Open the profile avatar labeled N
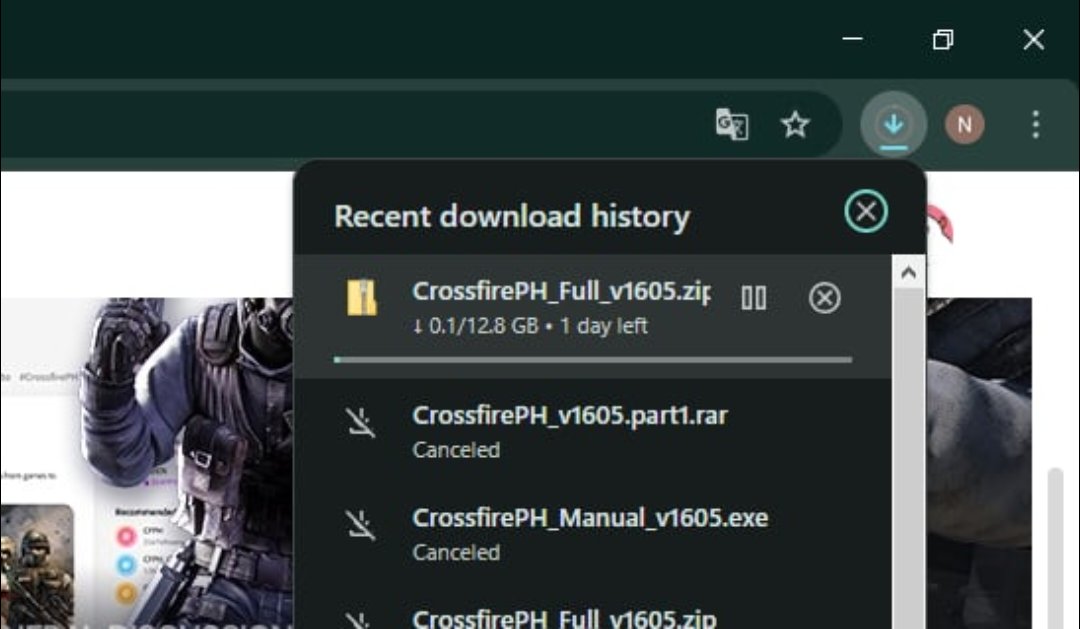 click(964, 125)
